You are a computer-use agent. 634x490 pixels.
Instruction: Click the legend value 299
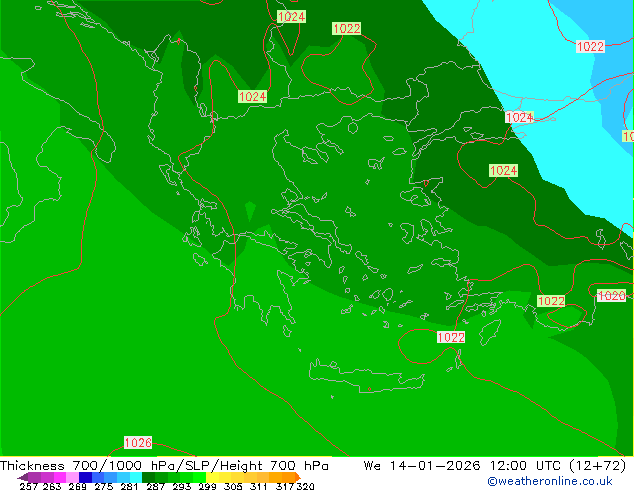207,486
